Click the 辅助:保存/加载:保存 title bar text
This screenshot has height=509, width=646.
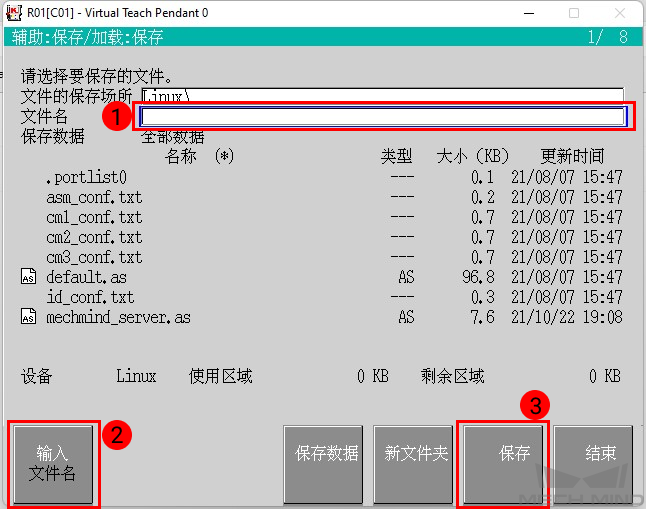pyautogui.click(x=87, y=37)
